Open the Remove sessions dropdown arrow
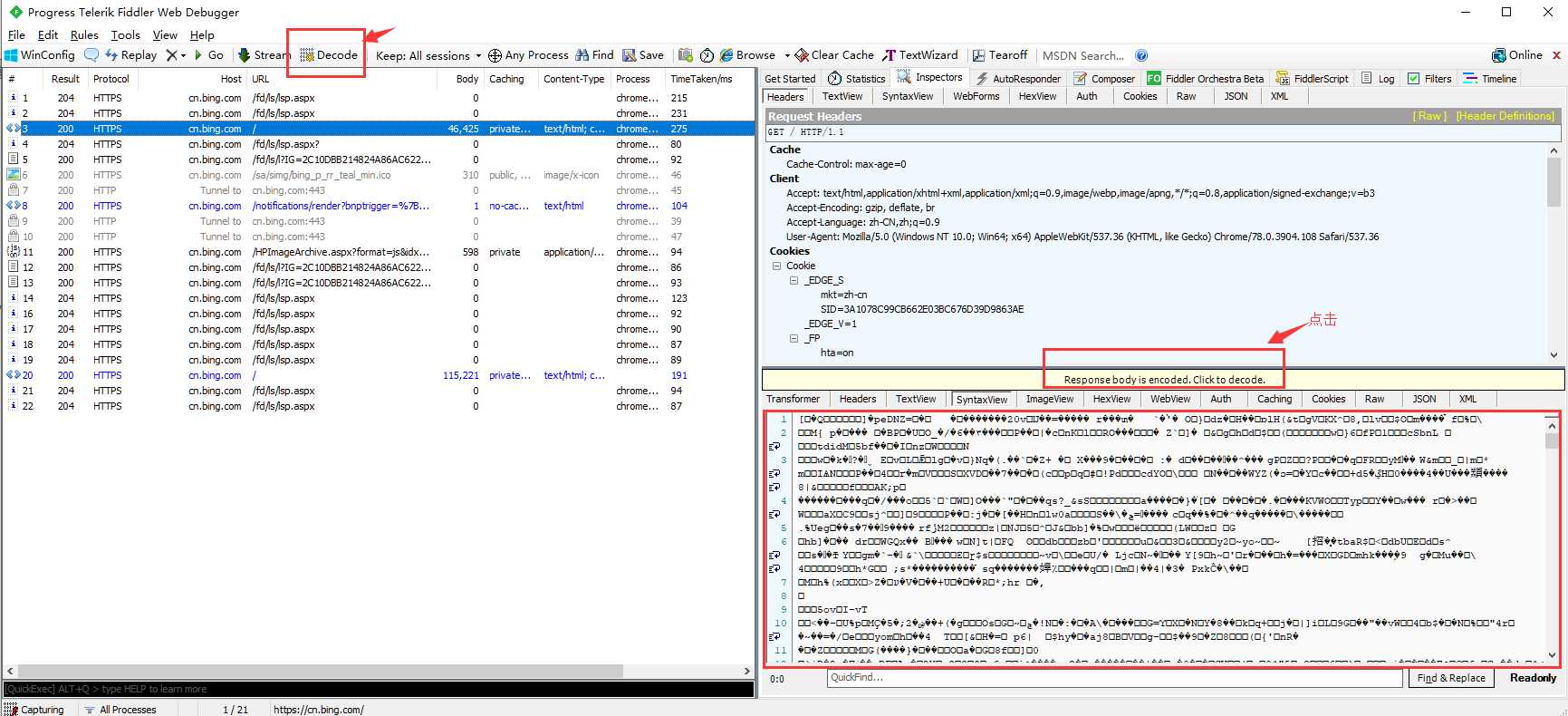Screen dimensions: 1568x716 point(183,55)
